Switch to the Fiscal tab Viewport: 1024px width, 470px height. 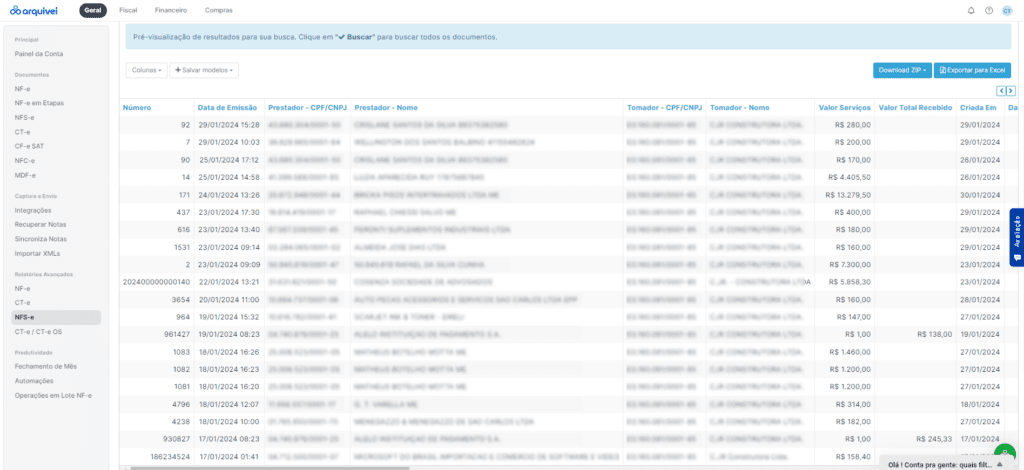pos(128,10)
